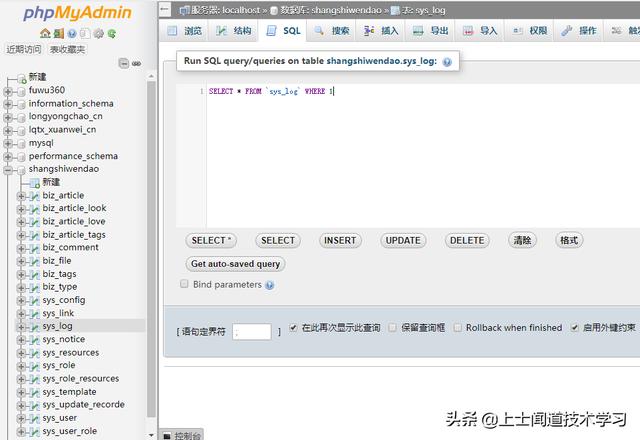Open the blue help documentation icon
Viewport: 640px width, 440px height.
pyautogui.click(x=72, y=33)
